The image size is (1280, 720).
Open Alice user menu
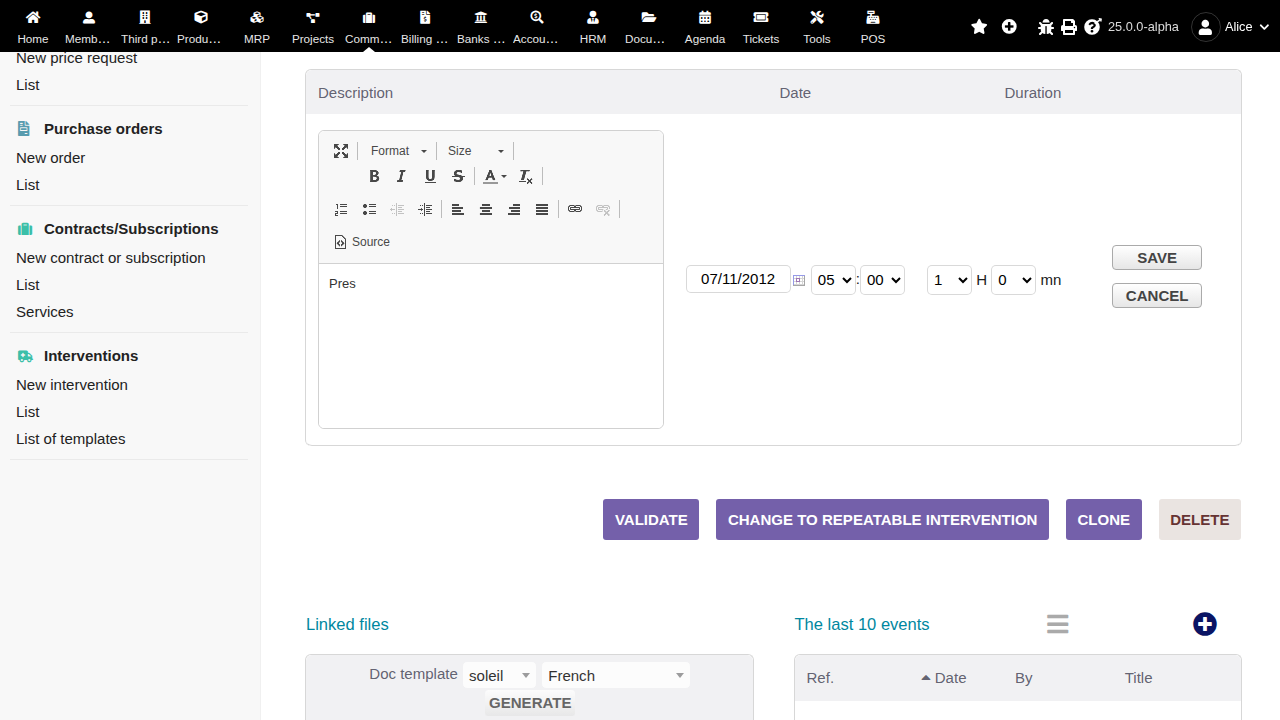[x=1230, y=27]
